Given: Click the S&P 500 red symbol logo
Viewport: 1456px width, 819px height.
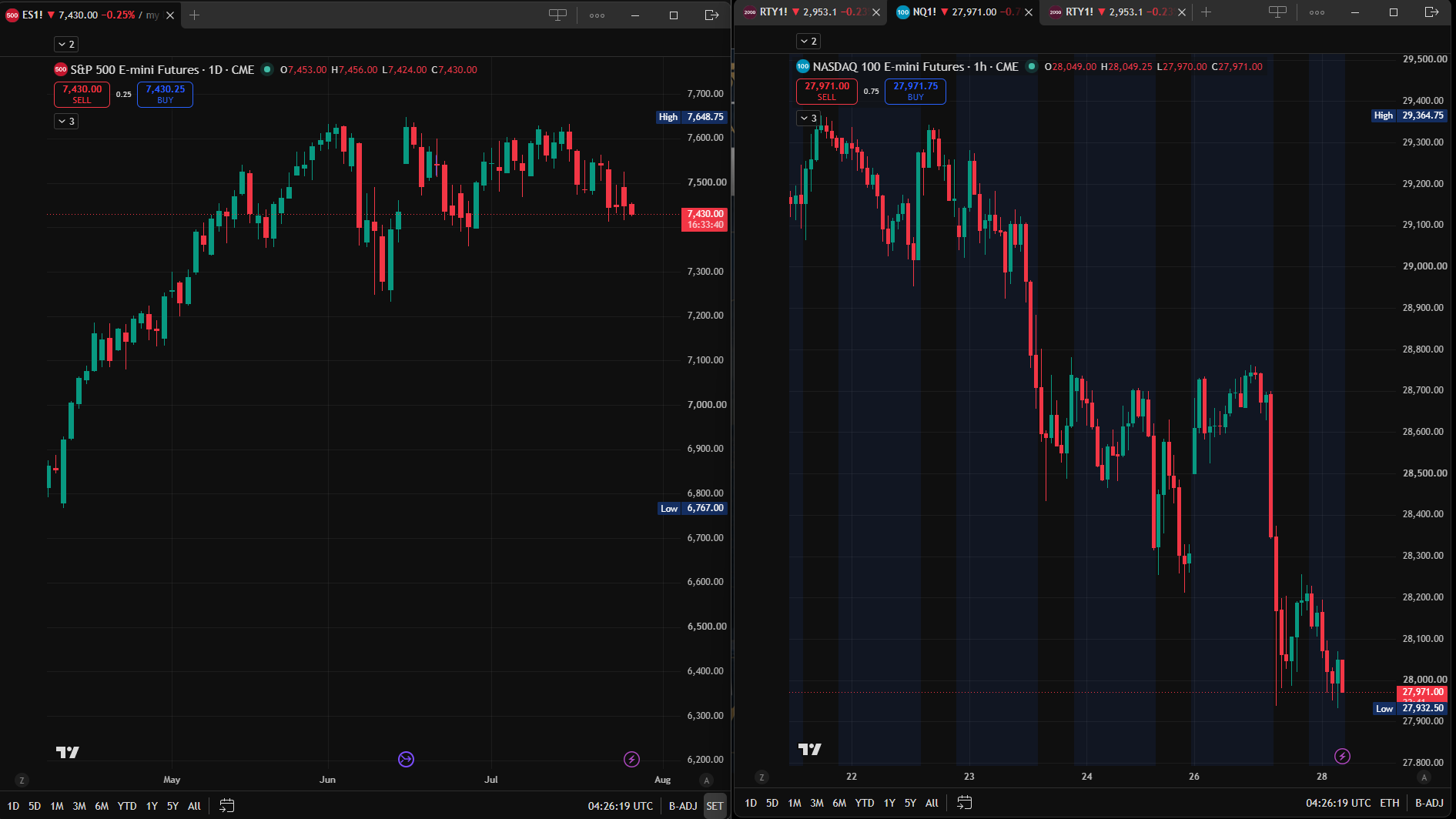Looking at the screenshot, I should (x=61, y=69).
